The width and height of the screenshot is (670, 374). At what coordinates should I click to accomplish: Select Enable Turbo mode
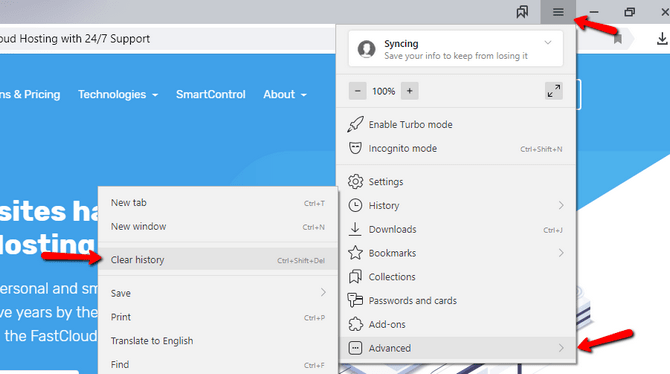click(x=456, y=124)
